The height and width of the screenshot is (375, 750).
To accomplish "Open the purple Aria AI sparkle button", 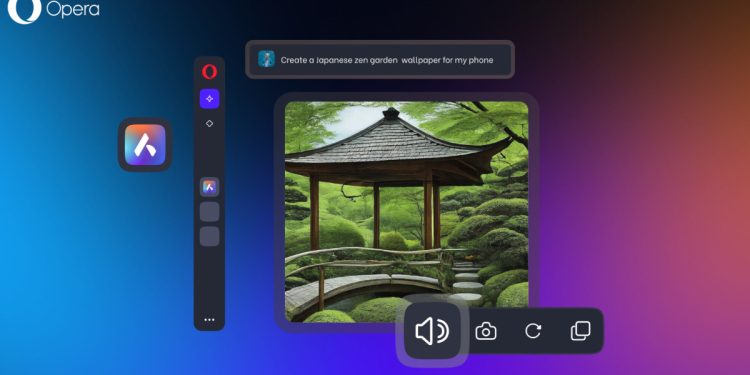I will click(x=210, y=99).
